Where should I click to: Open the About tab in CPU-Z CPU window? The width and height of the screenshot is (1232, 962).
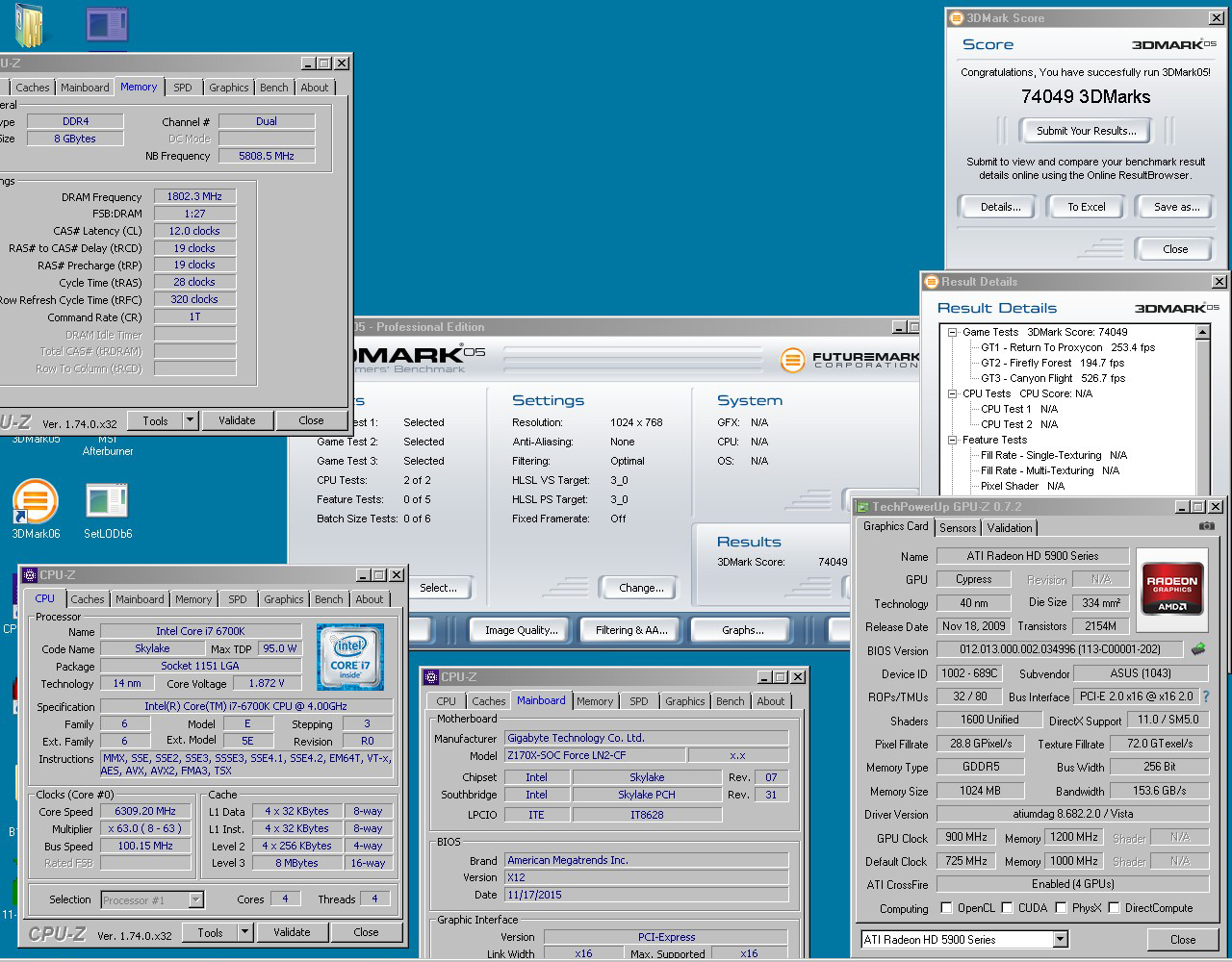point(370,598)
